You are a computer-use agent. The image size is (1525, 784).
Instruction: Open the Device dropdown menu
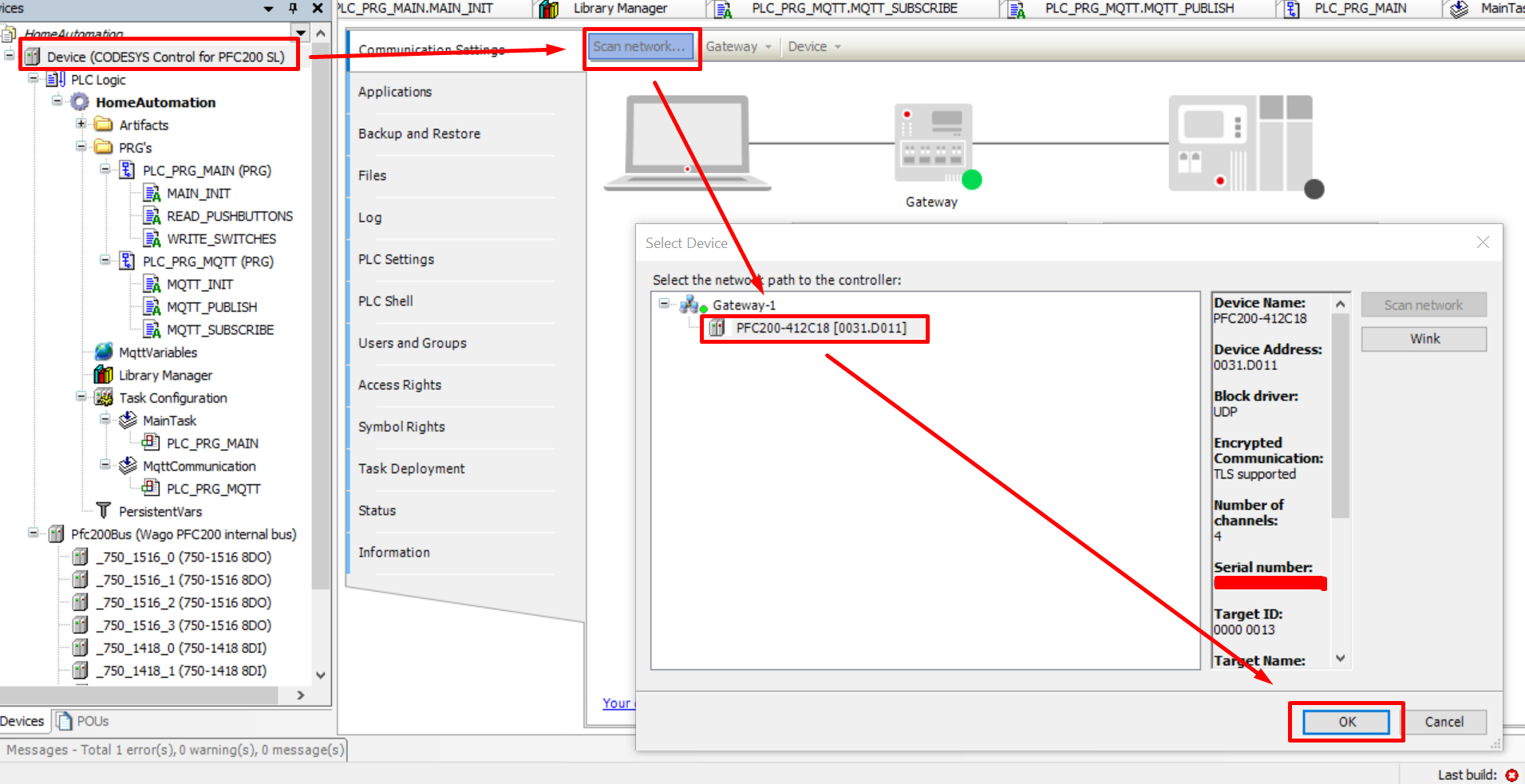click(815, 46)
